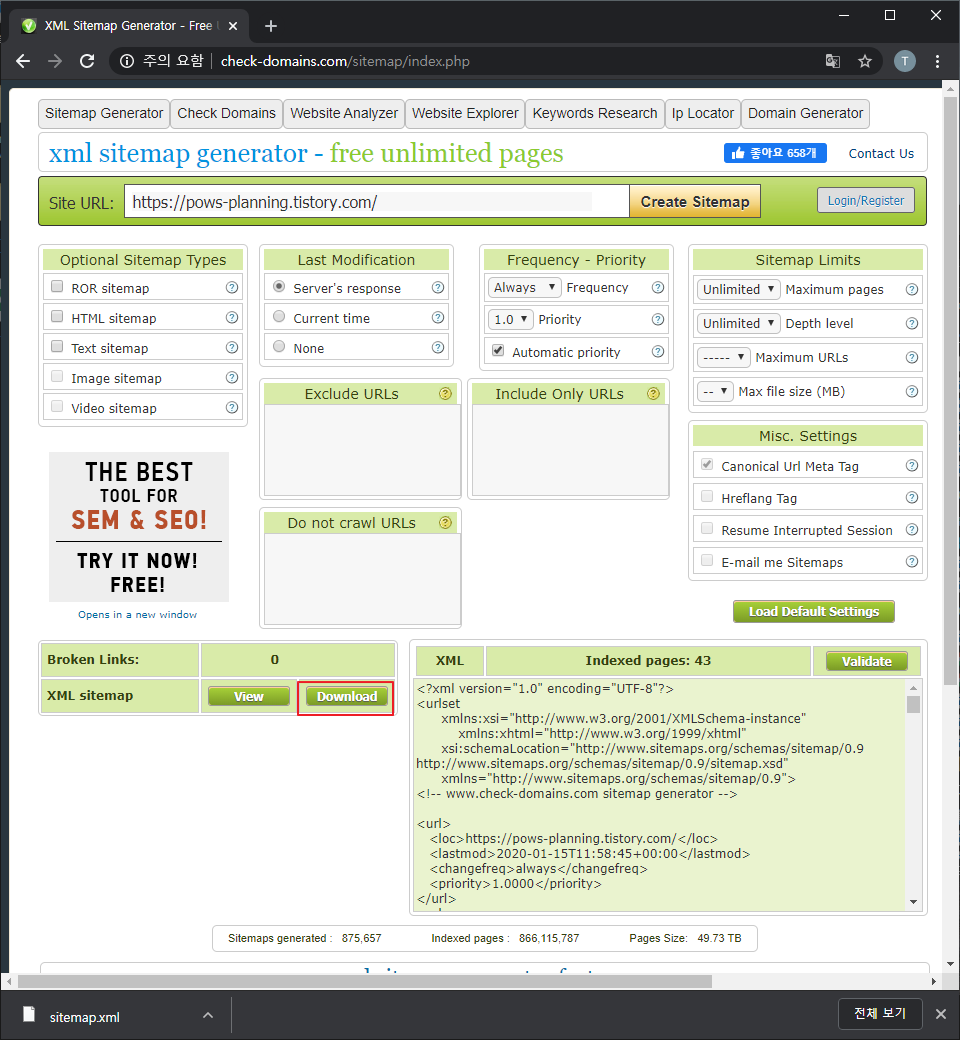Click the browser forward arrow

(x=55, y=61)
